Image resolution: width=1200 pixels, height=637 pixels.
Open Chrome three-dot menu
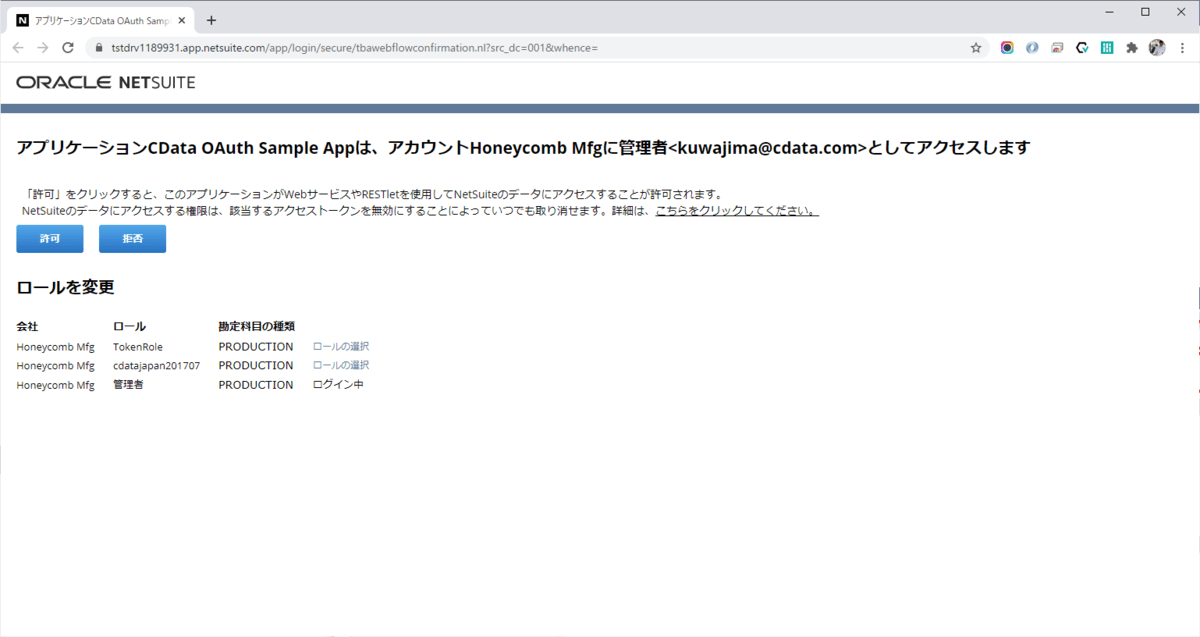tap(1182, 47)
